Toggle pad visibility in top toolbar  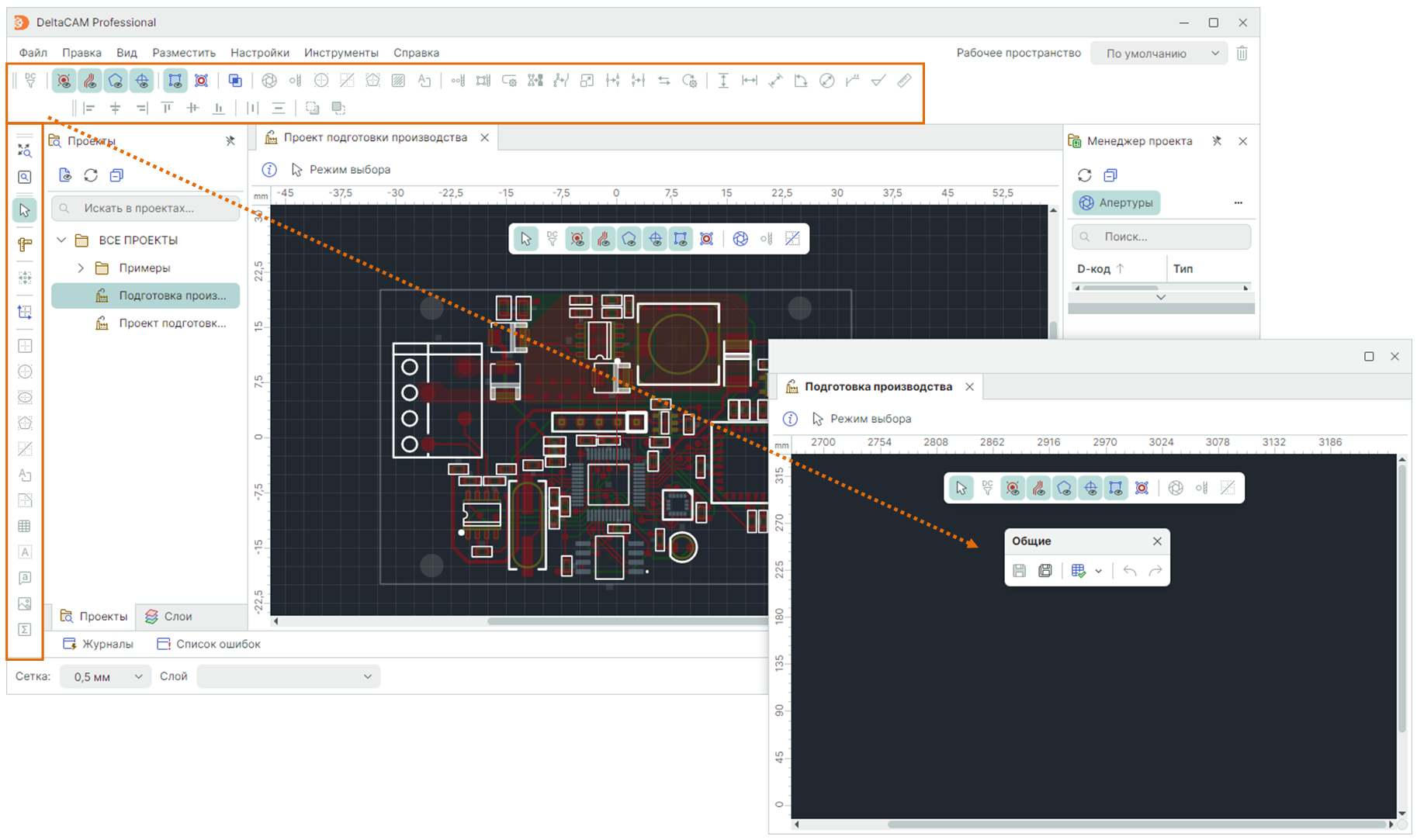tap(64, 81)
